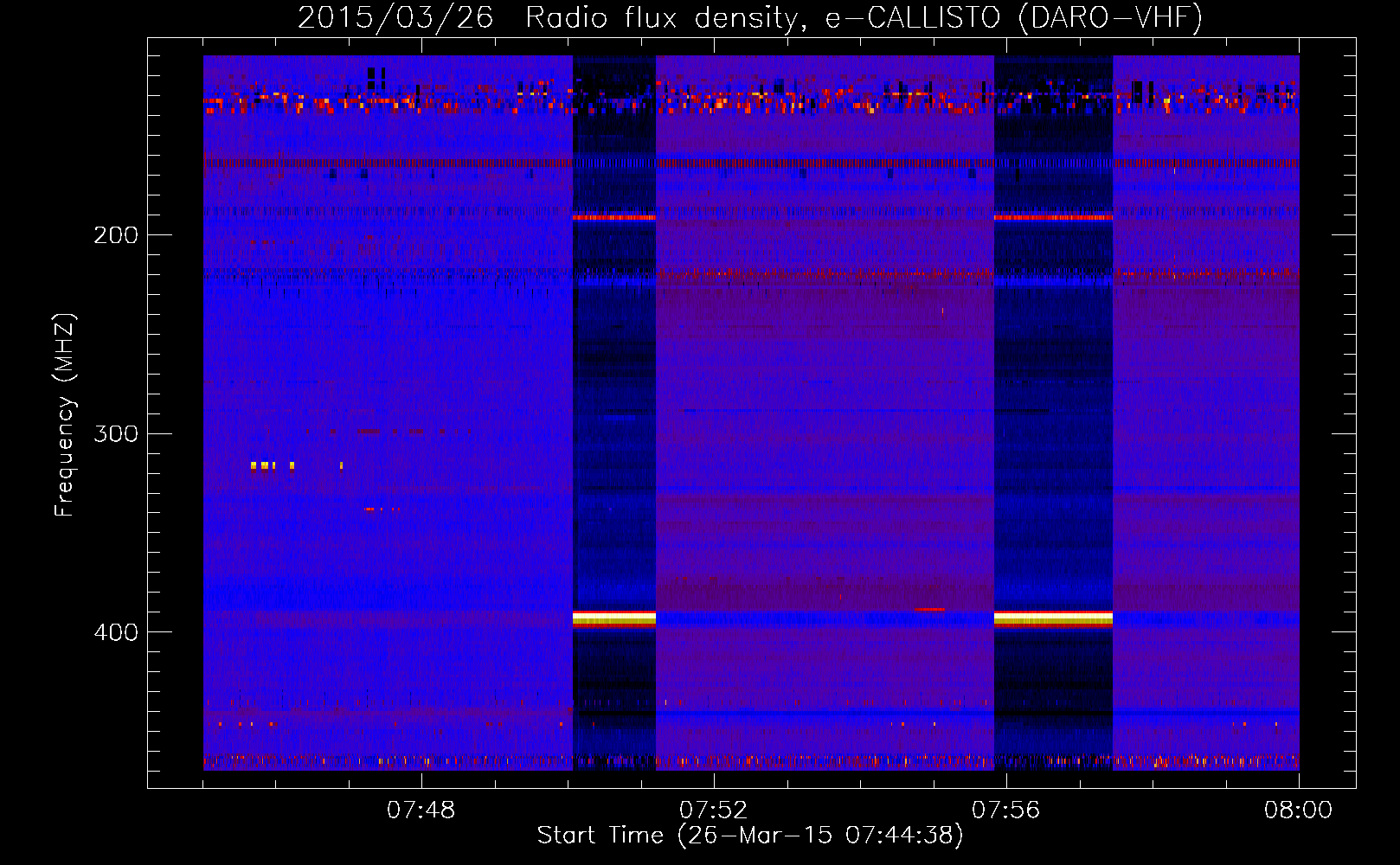Click the 07:56 time tick label

tap(1005, 811)
